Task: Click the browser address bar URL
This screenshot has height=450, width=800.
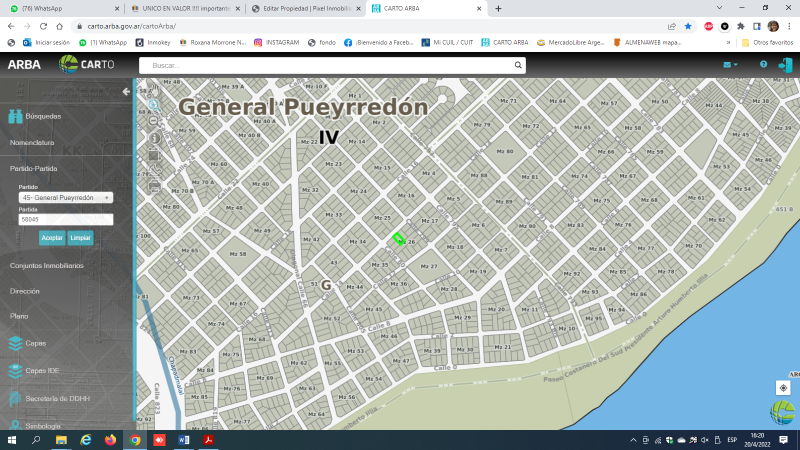Action: pyautogui.click(x=132, y=26)
